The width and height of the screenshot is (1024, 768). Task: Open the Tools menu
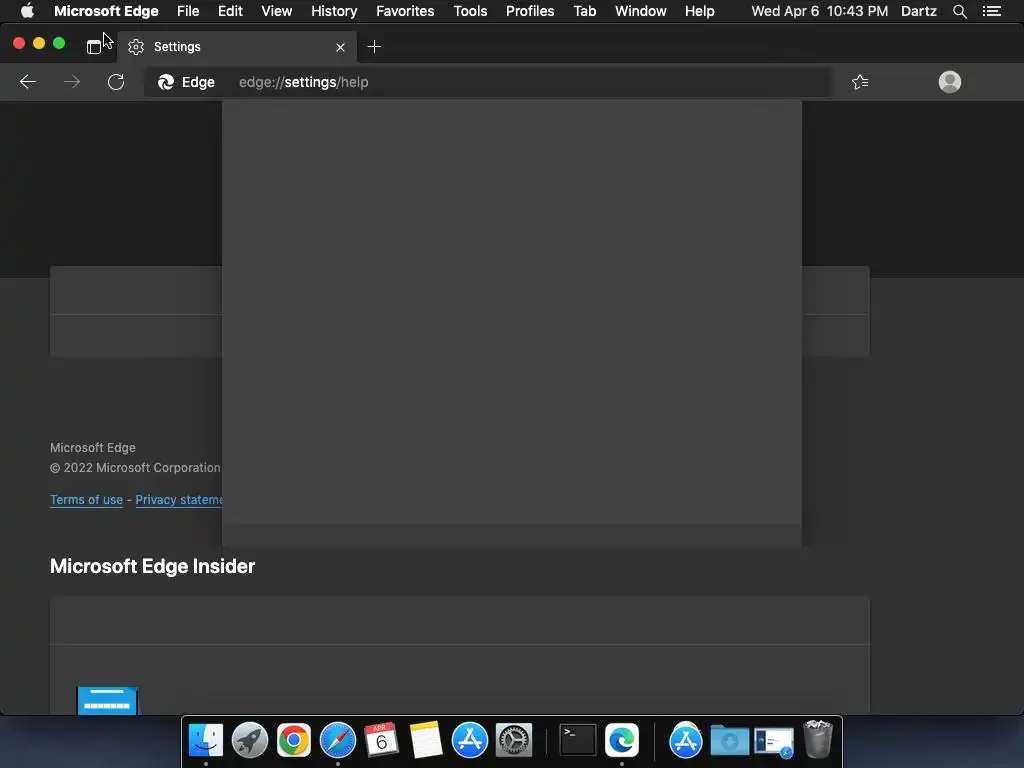(x=470, y=11)
